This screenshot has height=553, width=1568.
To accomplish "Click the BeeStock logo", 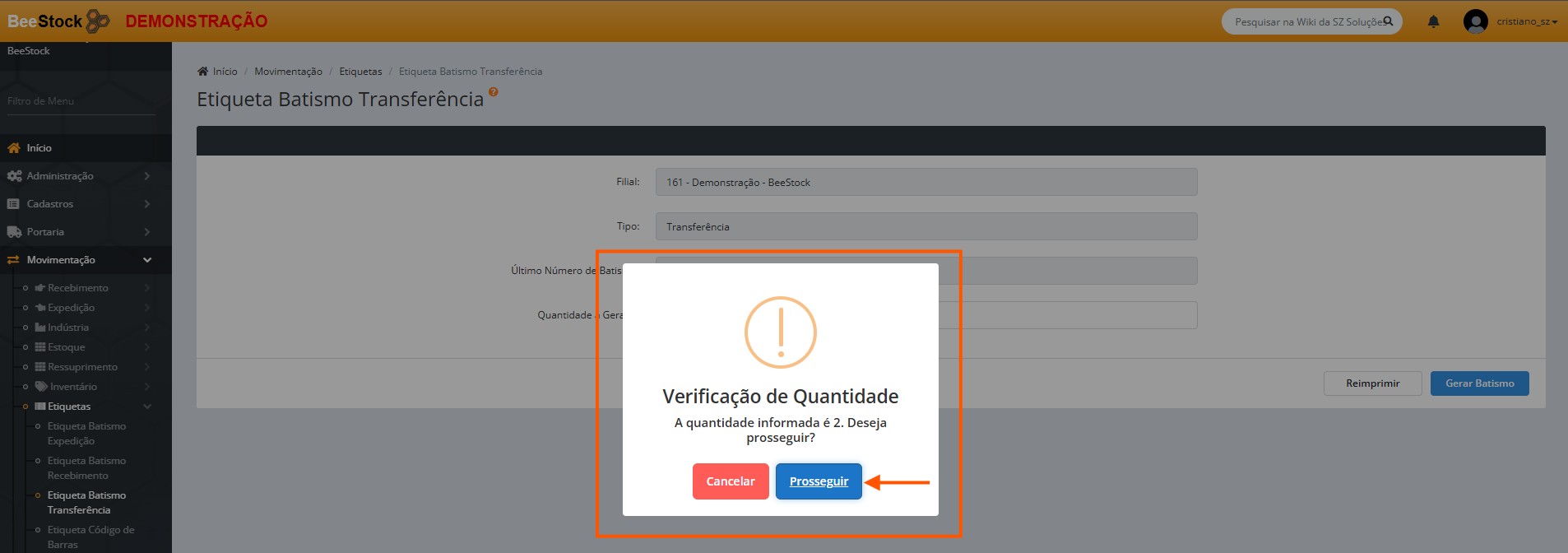I will tap(58, 21).
